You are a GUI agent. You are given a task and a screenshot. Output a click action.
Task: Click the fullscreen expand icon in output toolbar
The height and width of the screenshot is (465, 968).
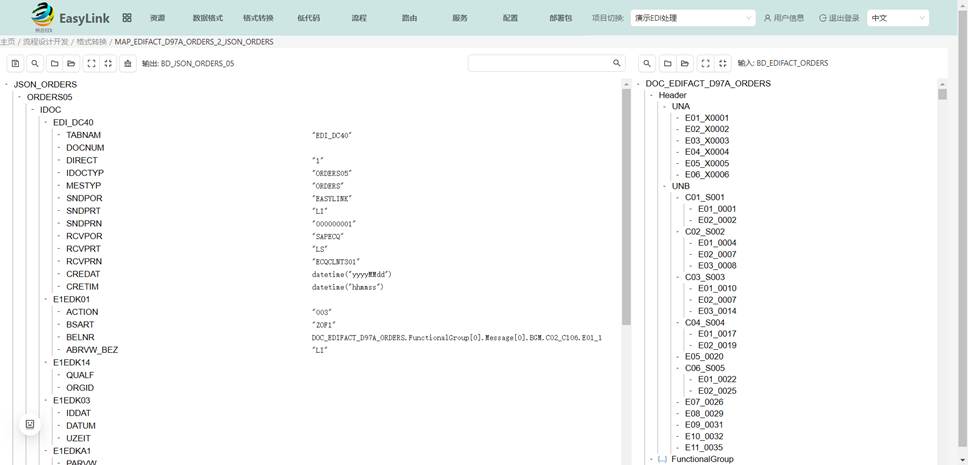pos(91,63)
